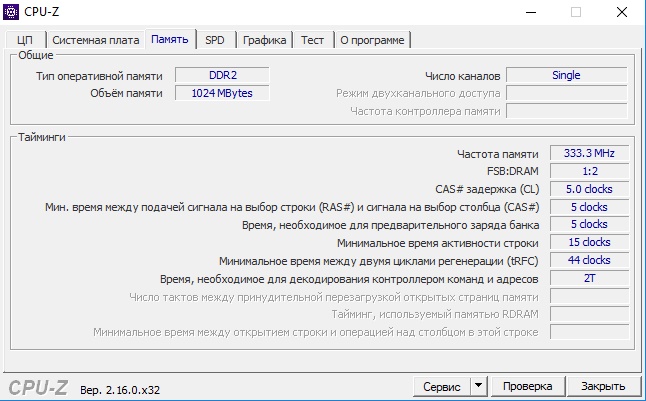
Task: Minimize the CPU-Z window
Action: pos(531,12)
